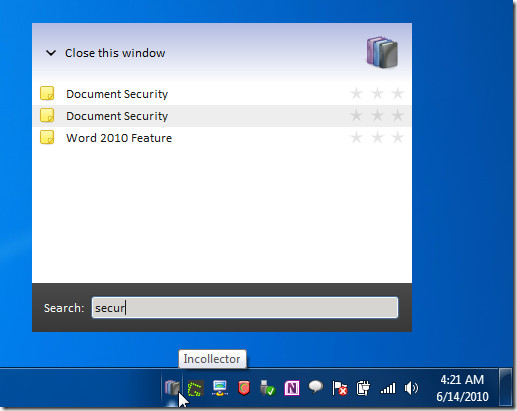This screenshot has width=517, height=411.
Task: Open Action Center flag icon
Action: coord(340,388)
